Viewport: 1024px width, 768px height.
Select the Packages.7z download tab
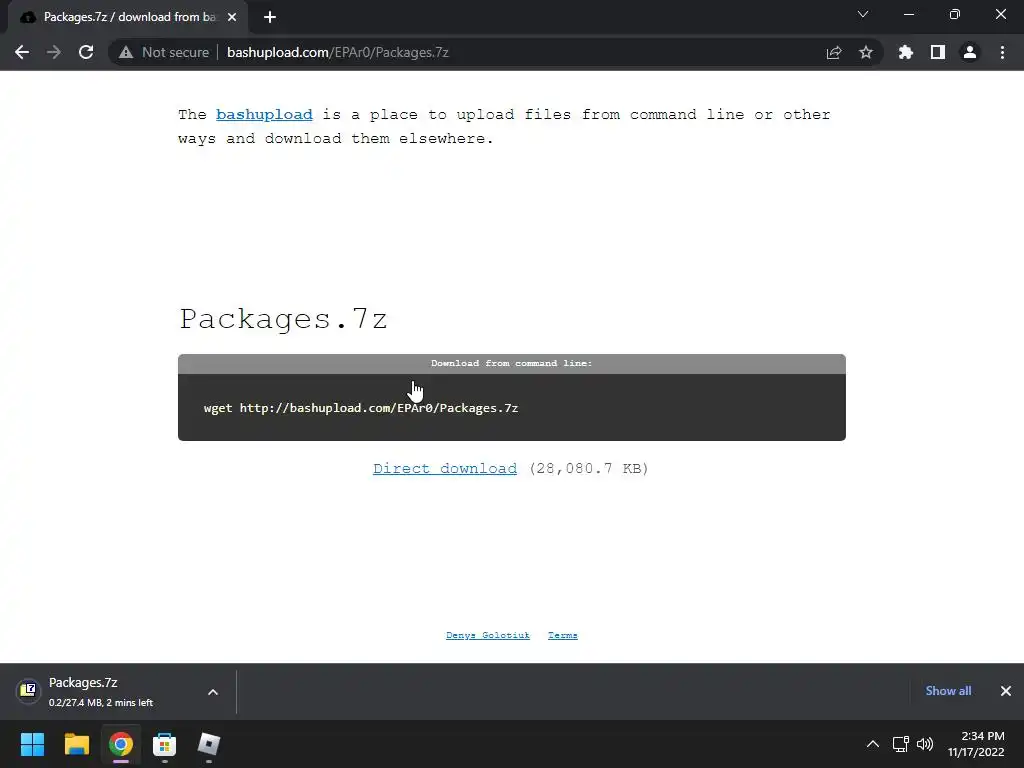128,17
